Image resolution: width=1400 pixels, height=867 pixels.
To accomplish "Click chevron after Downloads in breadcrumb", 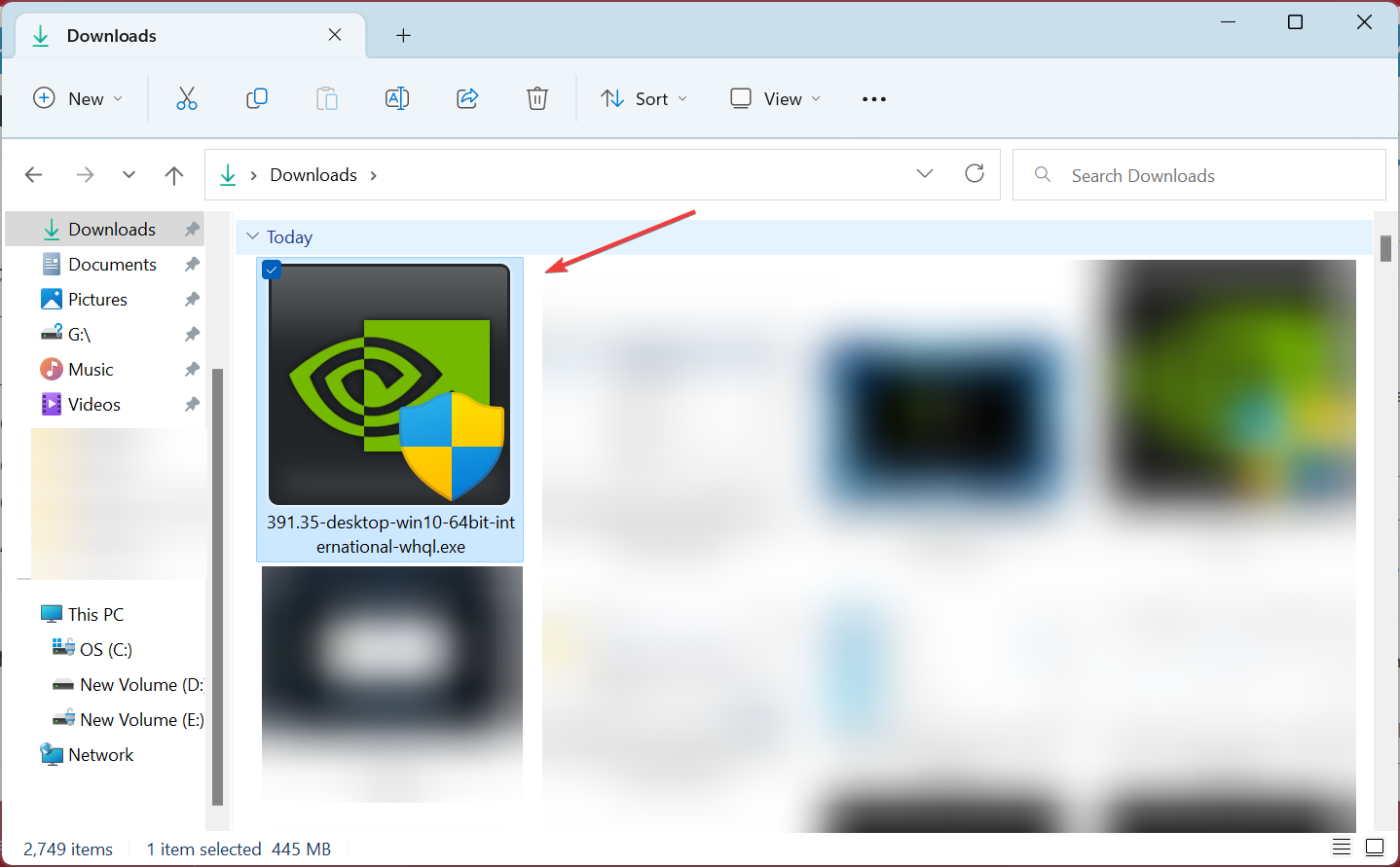I will click(374, 176).
